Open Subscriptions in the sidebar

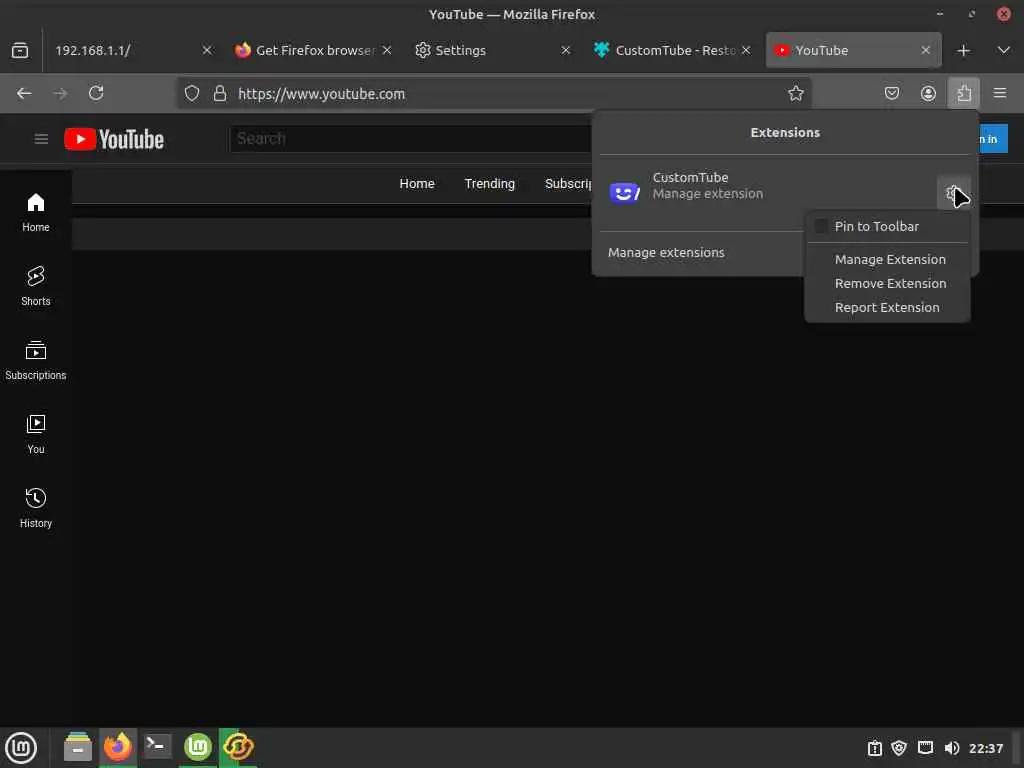click(35, 360)
